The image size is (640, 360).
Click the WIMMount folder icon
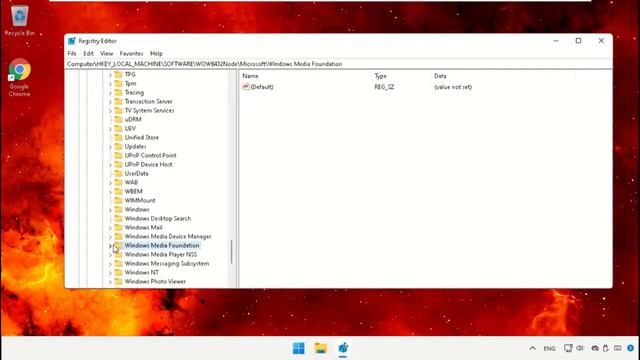coord(118,200)
